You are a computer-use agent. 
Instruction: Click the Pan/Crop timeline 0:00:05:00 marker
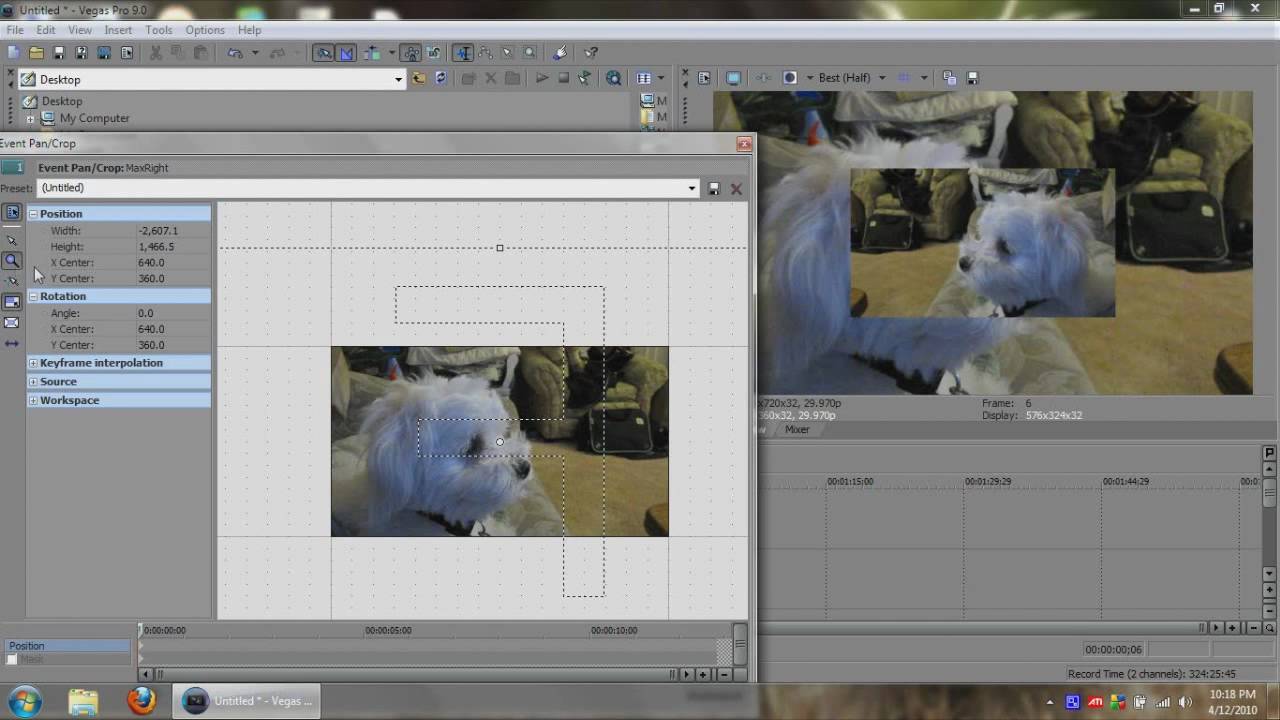click(x=388, y=630)
